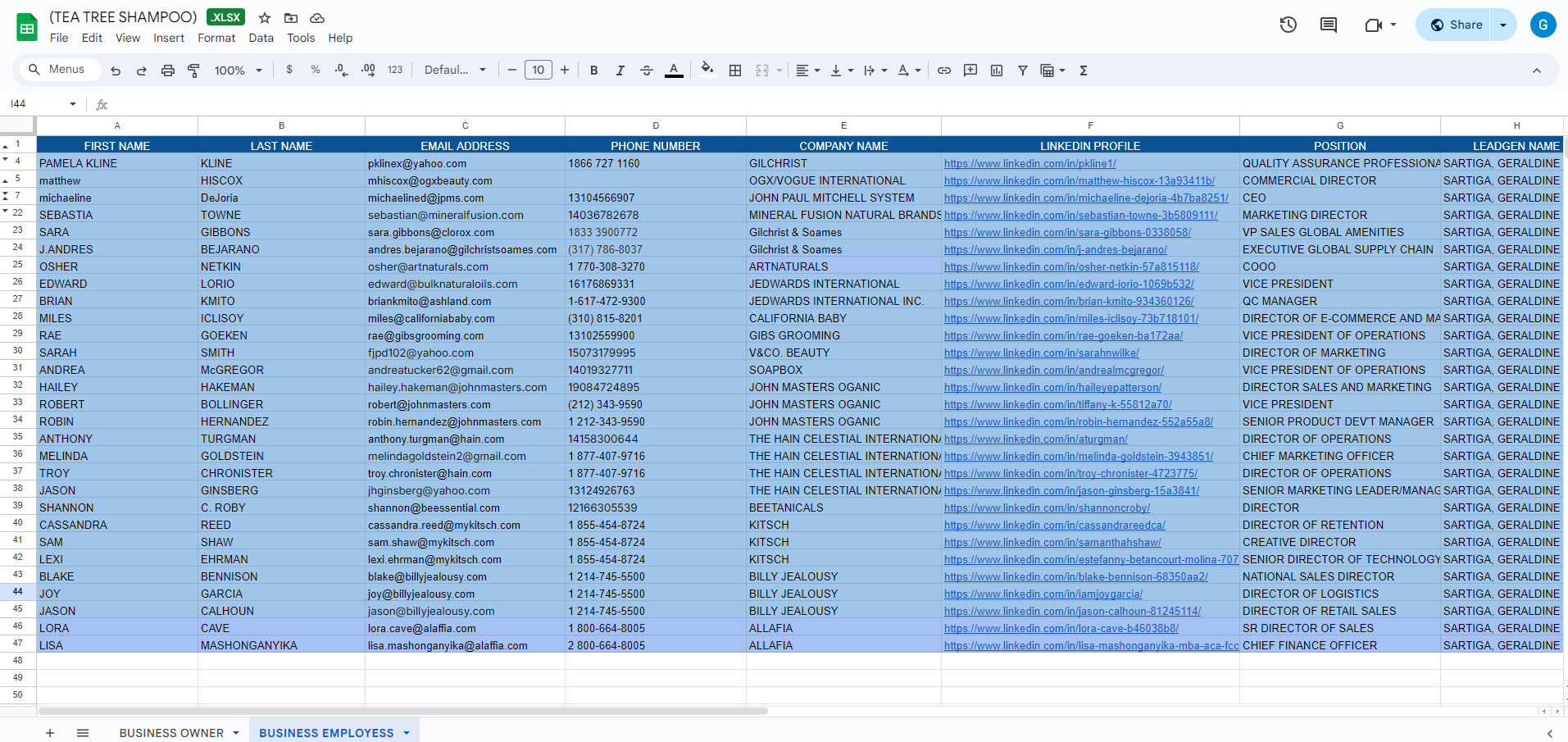Open the Tools menu

[x=301, y=38]
